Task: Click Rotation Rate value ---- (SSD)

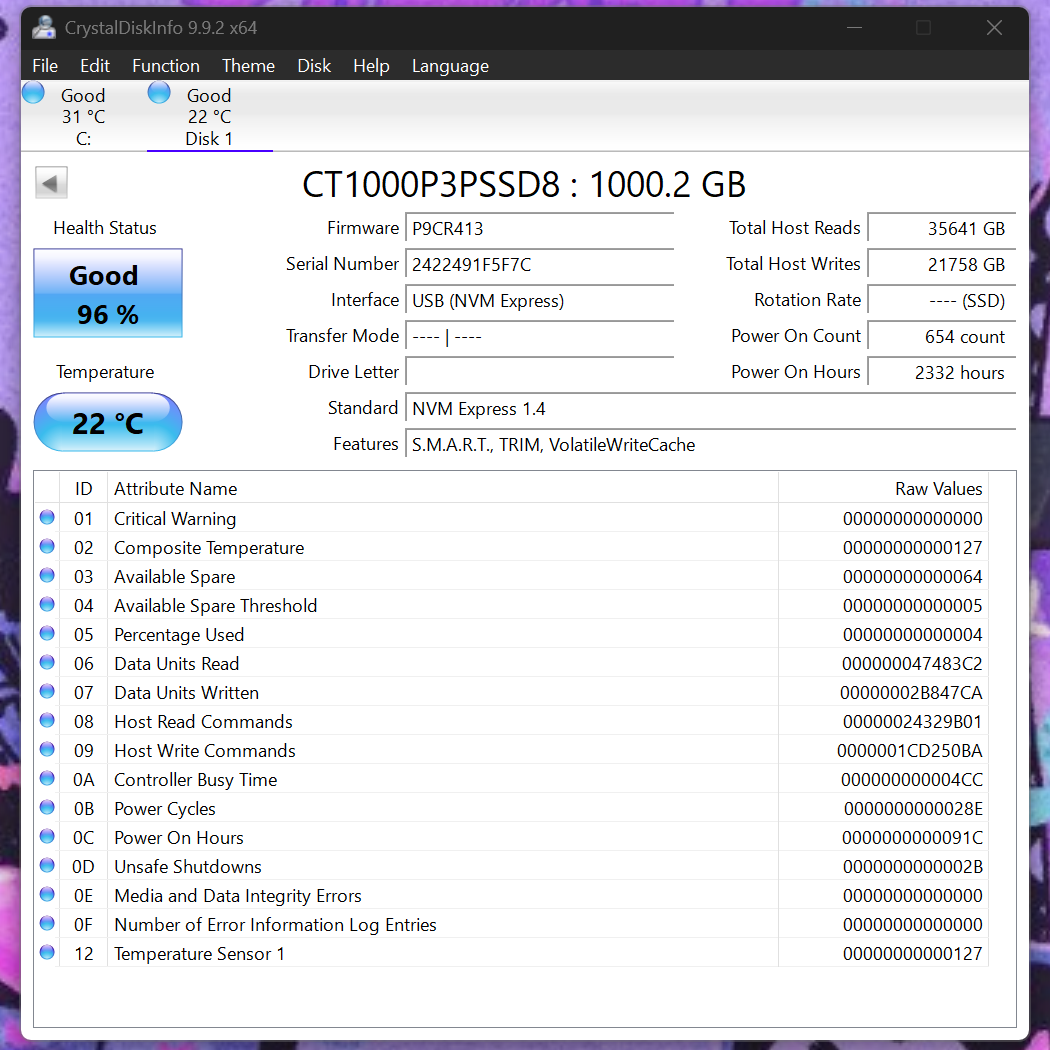Action: (942, 301)
